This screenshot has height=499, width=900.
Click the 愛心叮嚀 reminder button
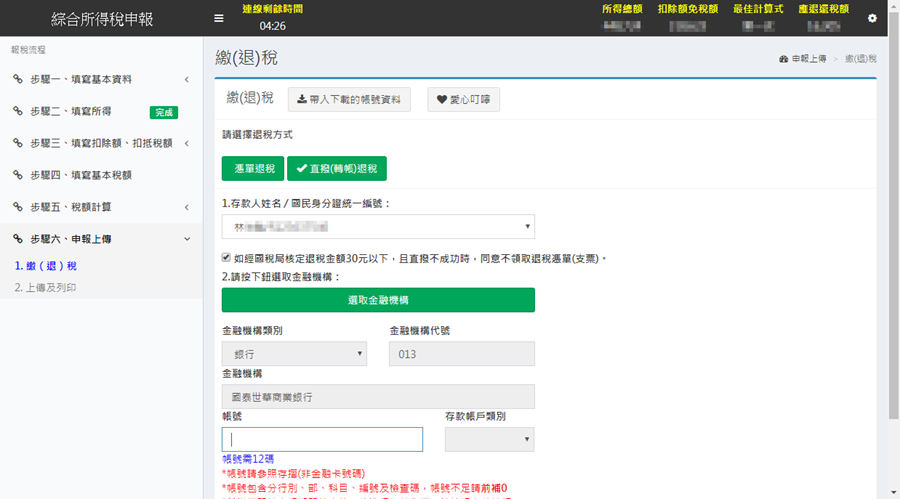click(x=464, y=100)
